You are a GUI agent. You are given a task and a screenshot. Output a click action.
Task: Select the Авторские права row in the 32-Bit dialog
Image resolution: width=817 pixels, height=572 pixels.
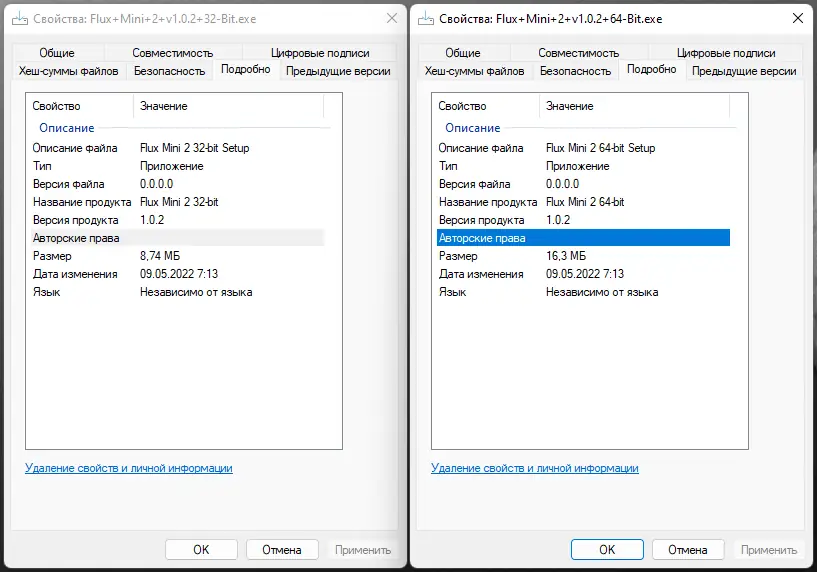point(76,238)
